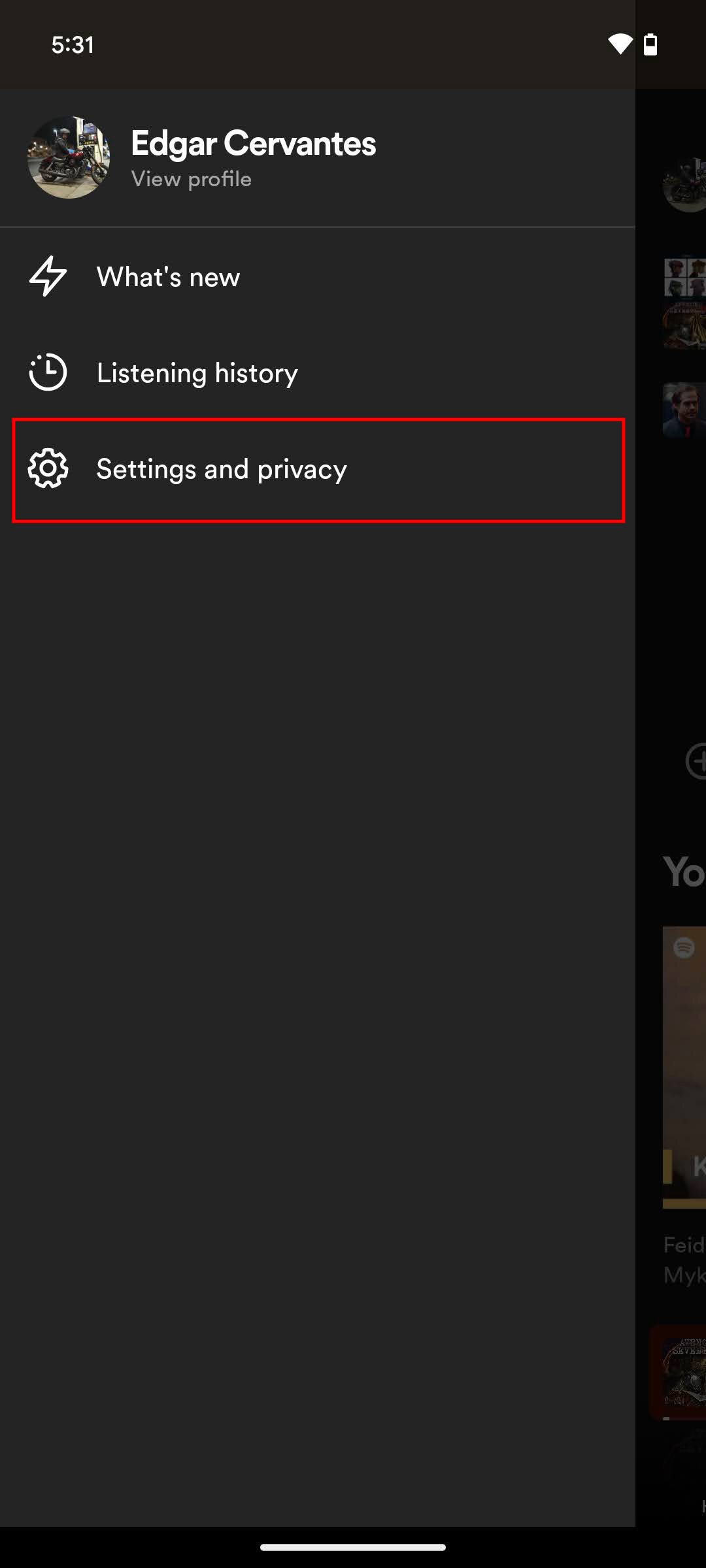The image size is (706, 1568).
Task: Tap the four-face album cover at right edge
Action: click(x=685, y=277)
